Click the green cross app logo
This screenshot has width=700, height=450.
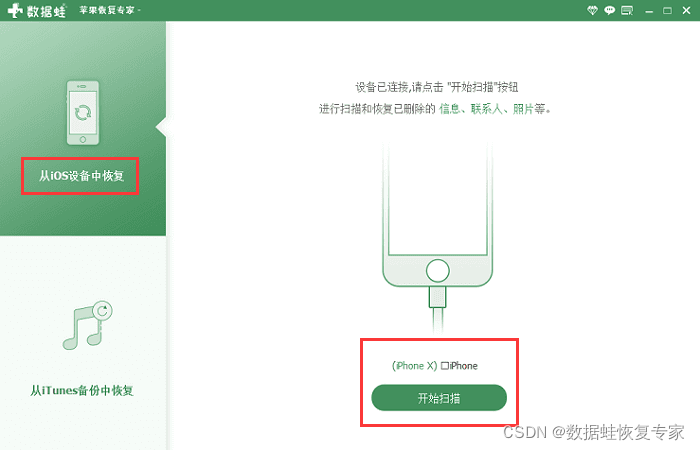[x=15, y=10]
